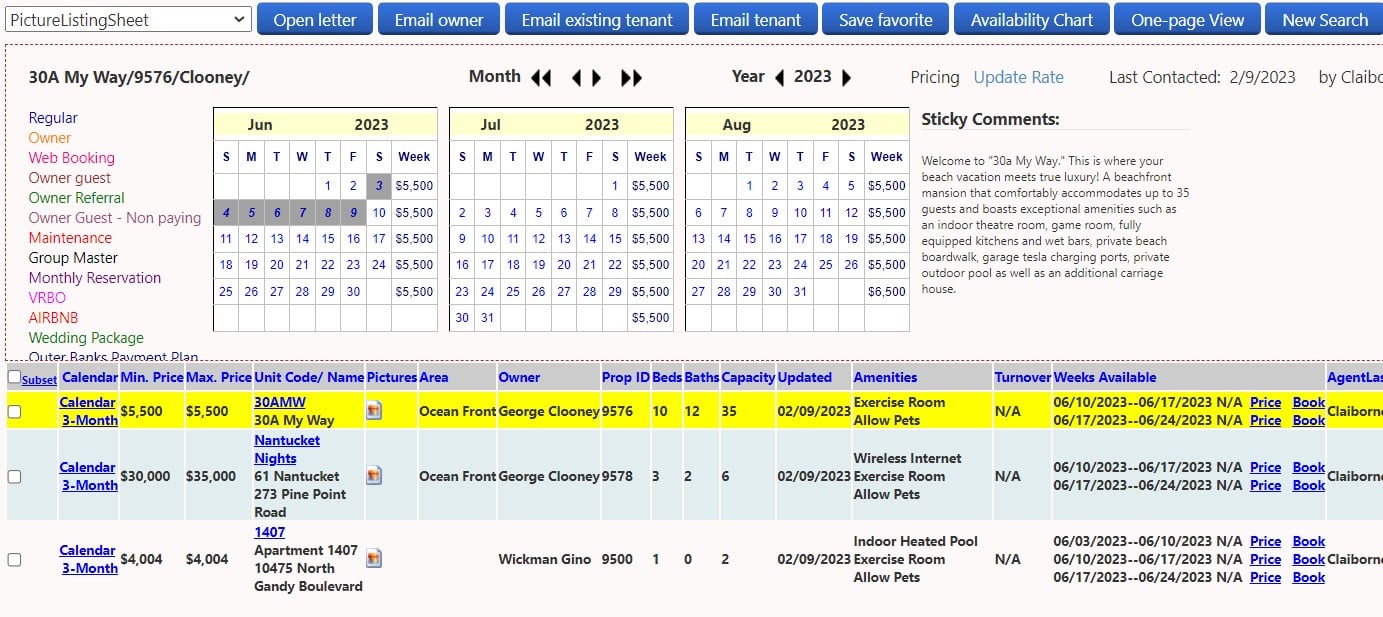Open the Nantucket Nights unit link
Viewport: 1383px width, 617px height.
287,449
